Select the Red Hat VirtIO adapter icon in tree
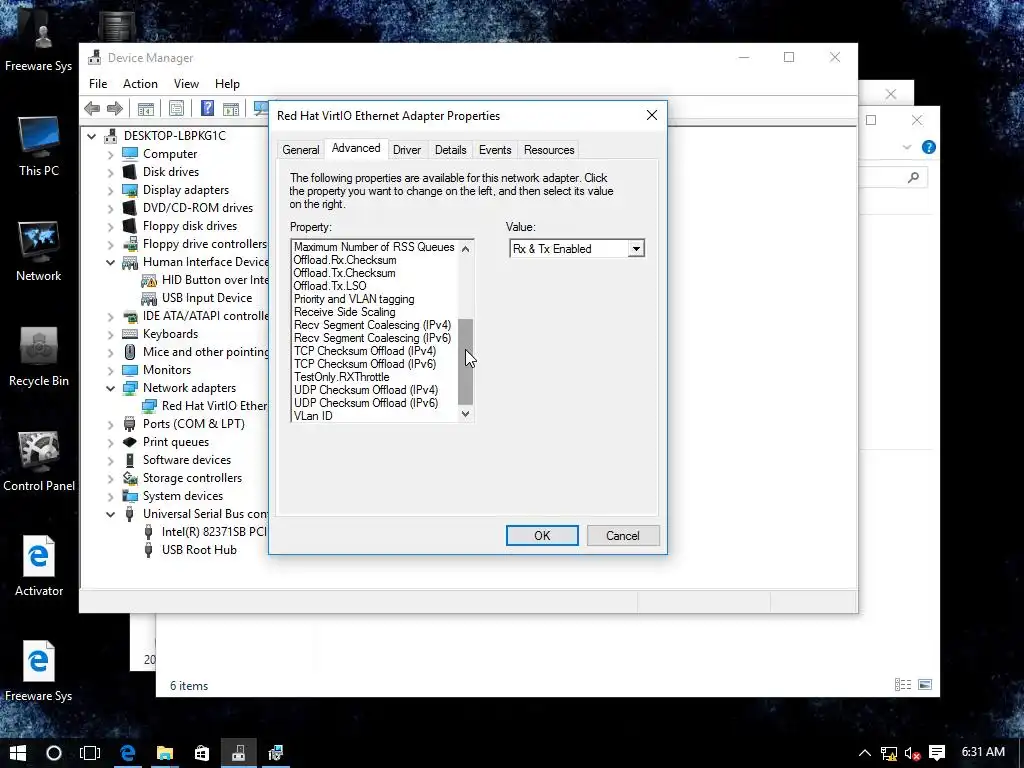This screenshot has width=1024, height=768. (149, 406)
